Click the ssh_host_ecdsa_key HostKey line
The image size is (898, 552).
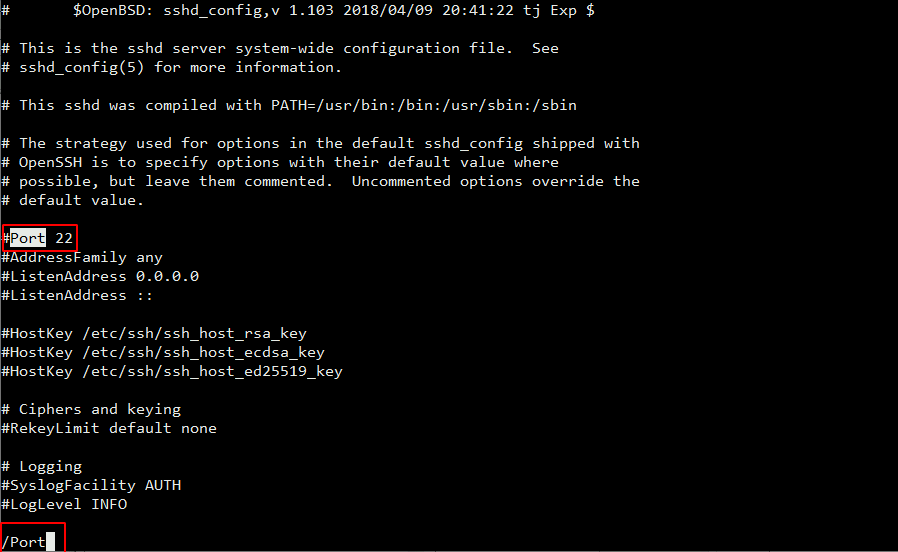[x=163, y=352]
